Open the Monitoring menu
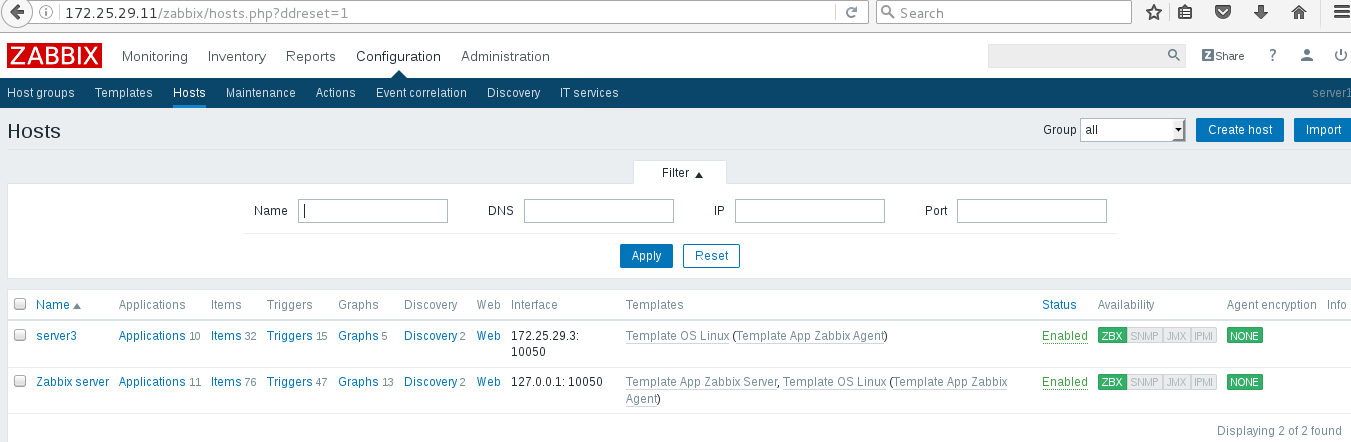Viewport: 1351px width, 442px height. point(155,56)
